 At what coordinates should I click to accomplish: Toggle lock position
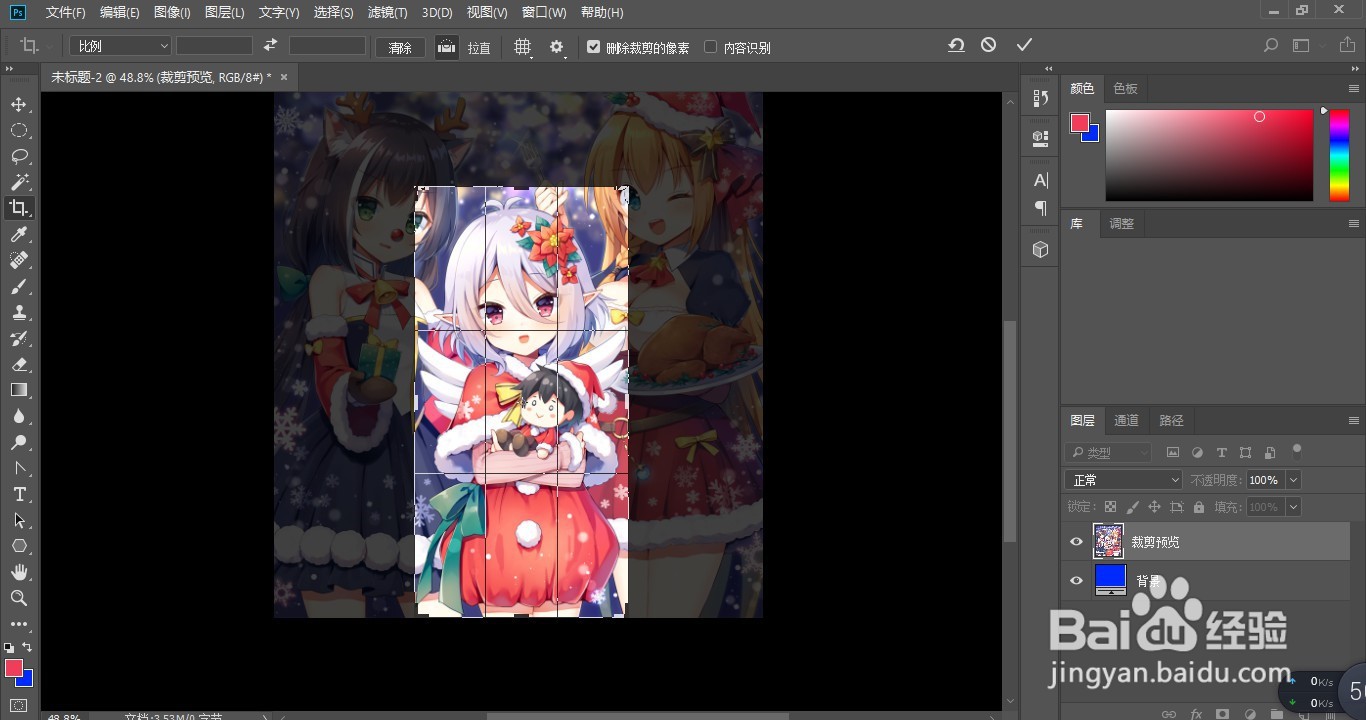(x=1154, y=507)
